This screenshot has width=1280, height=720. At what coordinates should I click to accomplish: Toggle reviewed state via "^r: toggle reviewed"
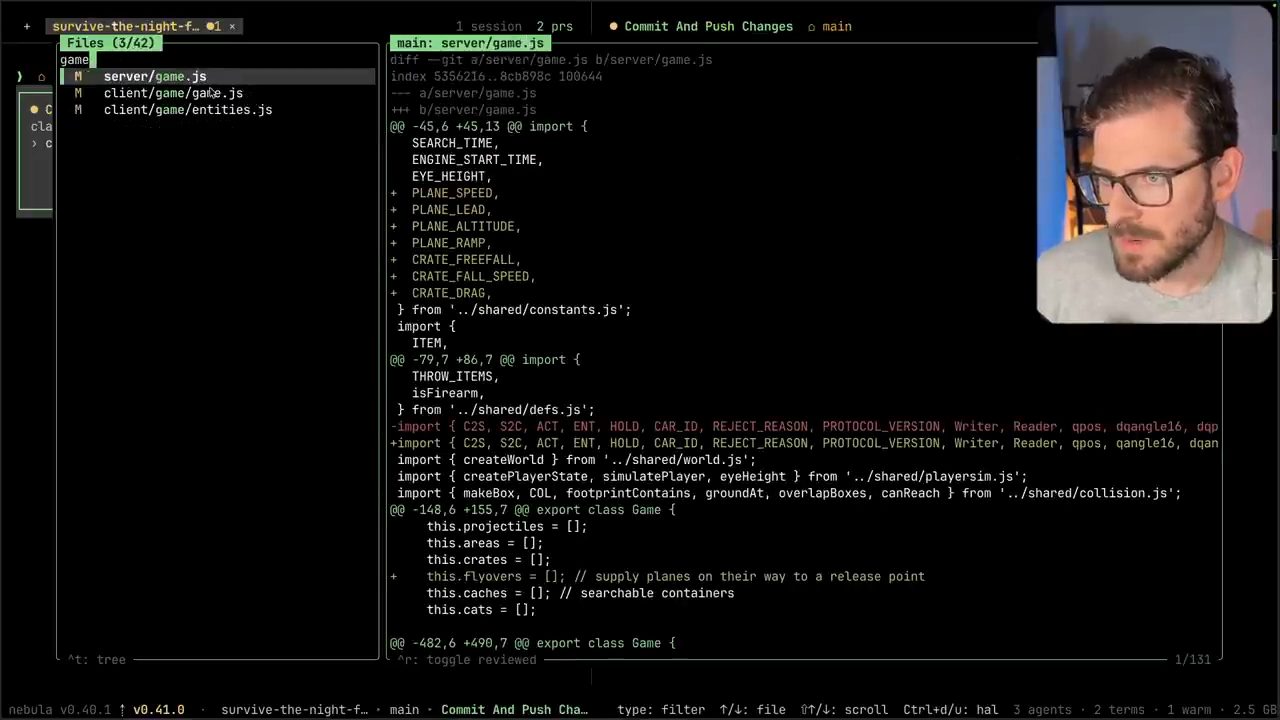click(x=467, y=660)
